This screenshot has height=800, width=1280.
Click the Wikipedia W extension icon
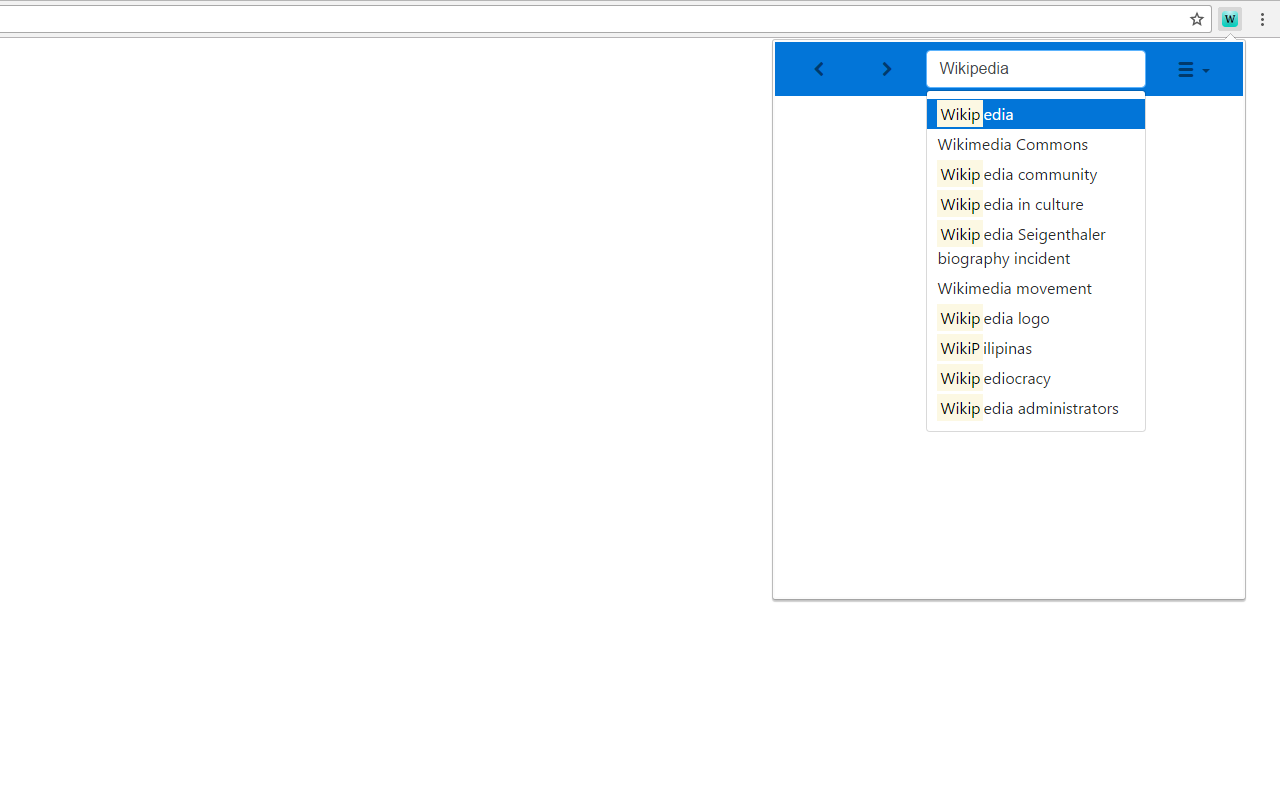tap(1229, 18)
